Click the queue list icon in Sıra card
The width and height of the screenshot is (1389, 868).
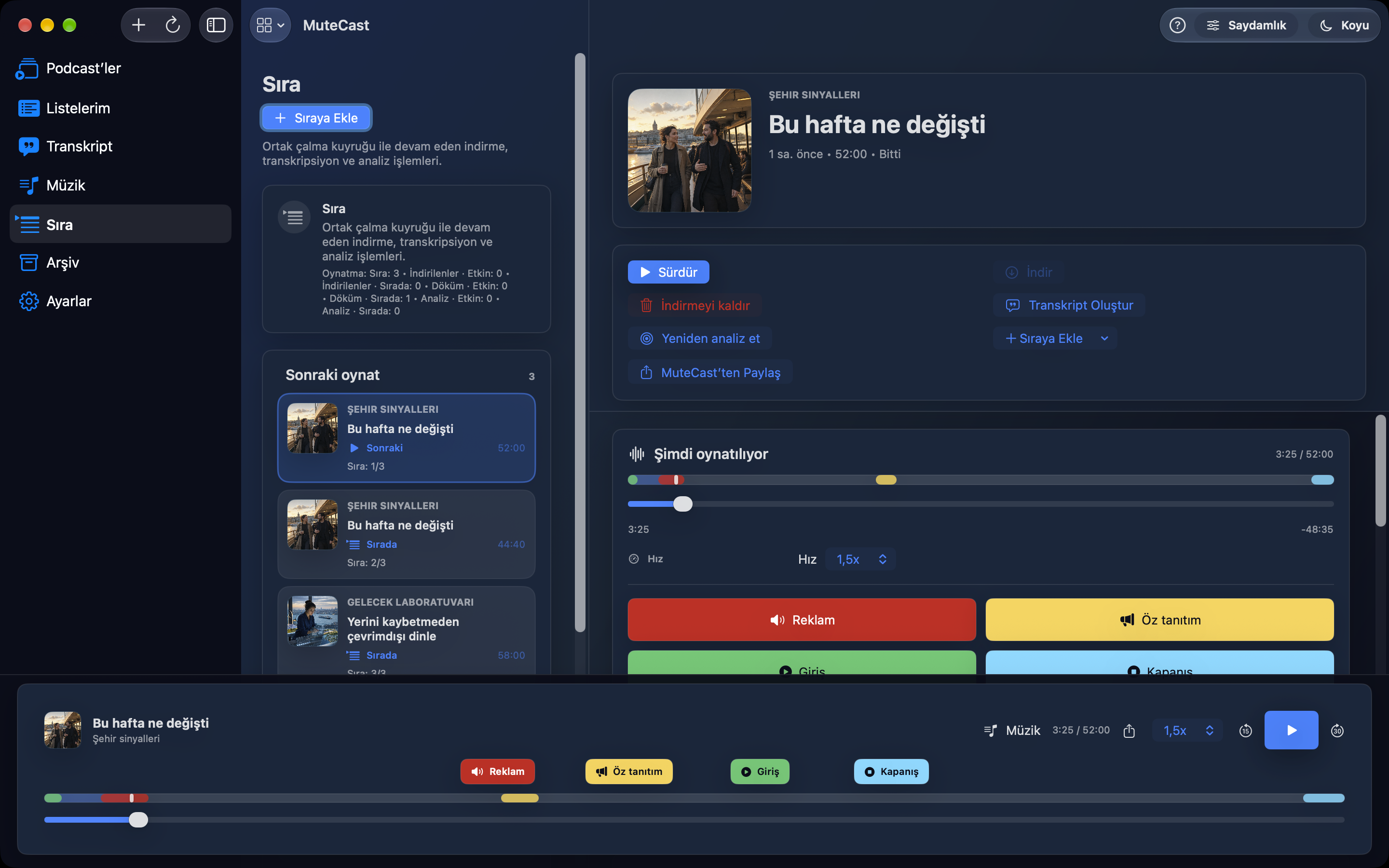pos(294,217)
